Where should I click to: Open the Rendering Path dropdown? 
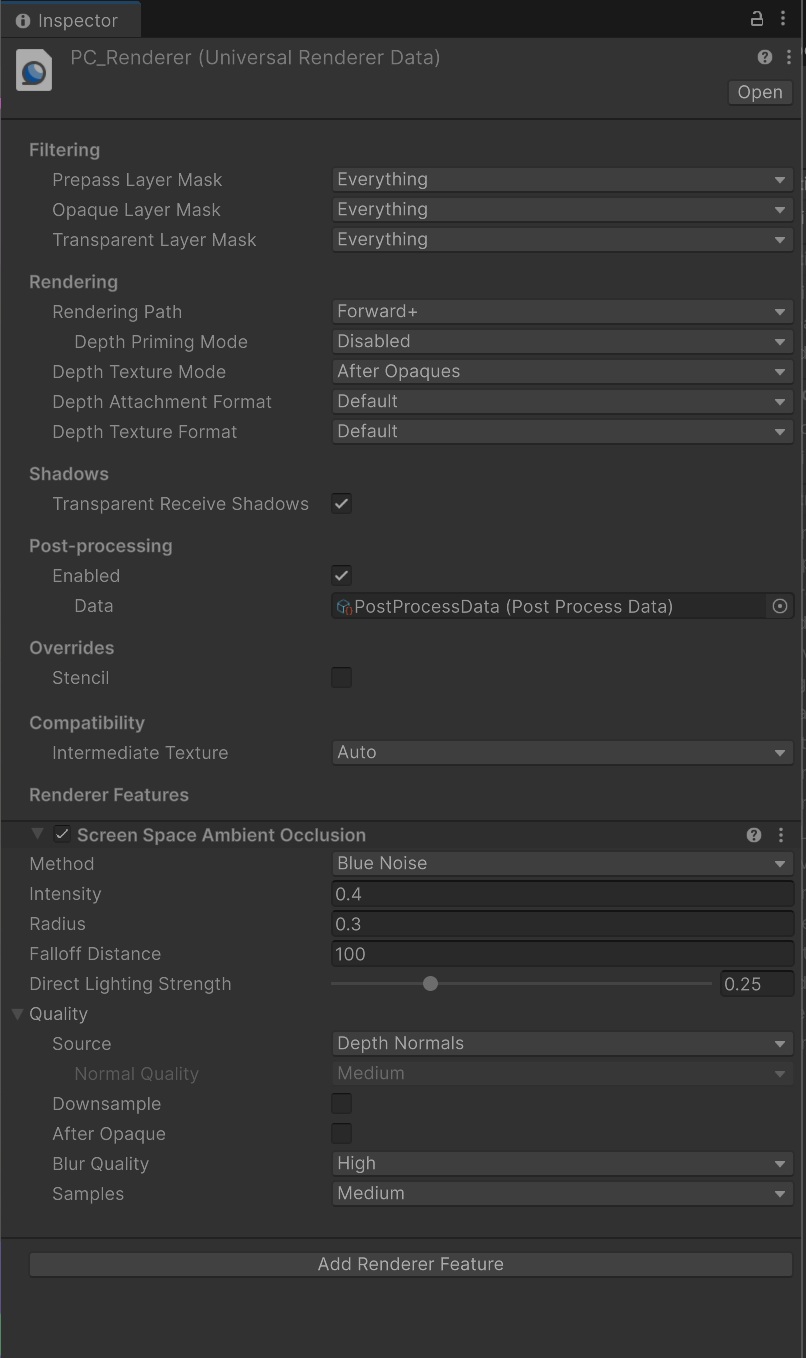(561, 312)
